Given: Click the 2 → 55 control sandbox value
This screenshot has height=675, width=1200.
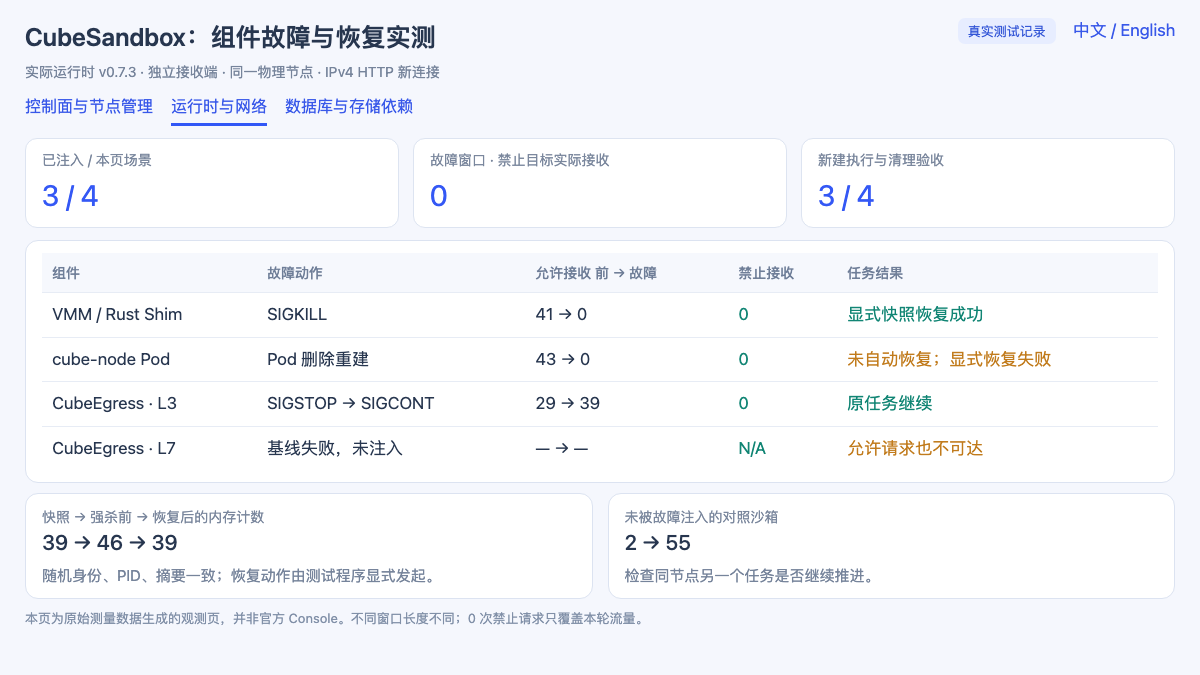Looking at the screenshot, I should pyautogui.click(x=658, y=543).
